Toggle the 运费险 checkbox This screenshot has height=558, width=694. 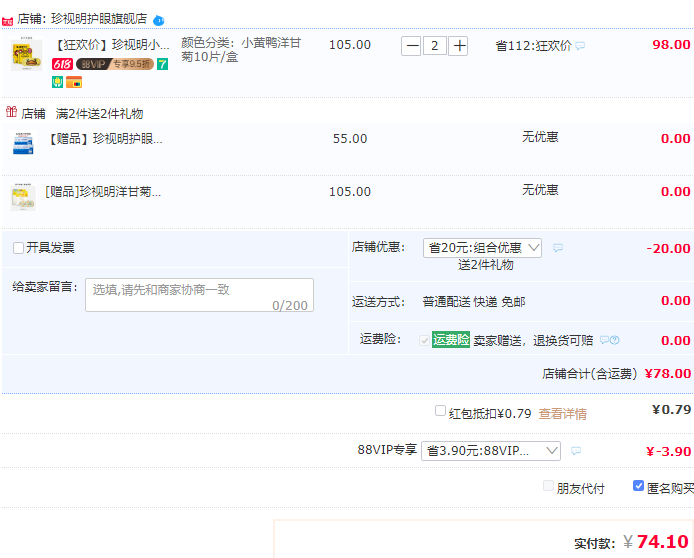(424, 340)
